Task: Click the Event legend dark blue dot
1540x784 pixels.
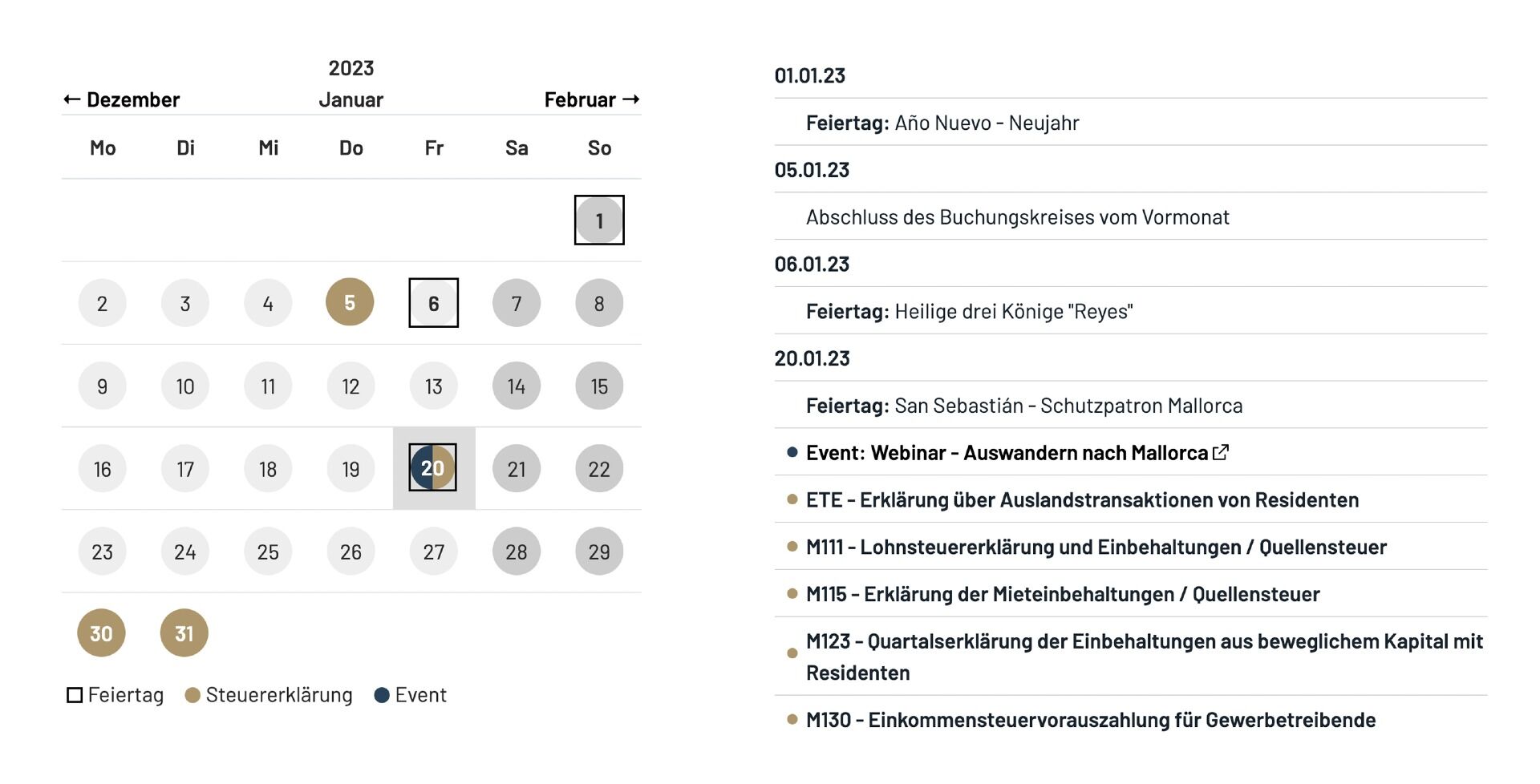Action: point(382,695)
